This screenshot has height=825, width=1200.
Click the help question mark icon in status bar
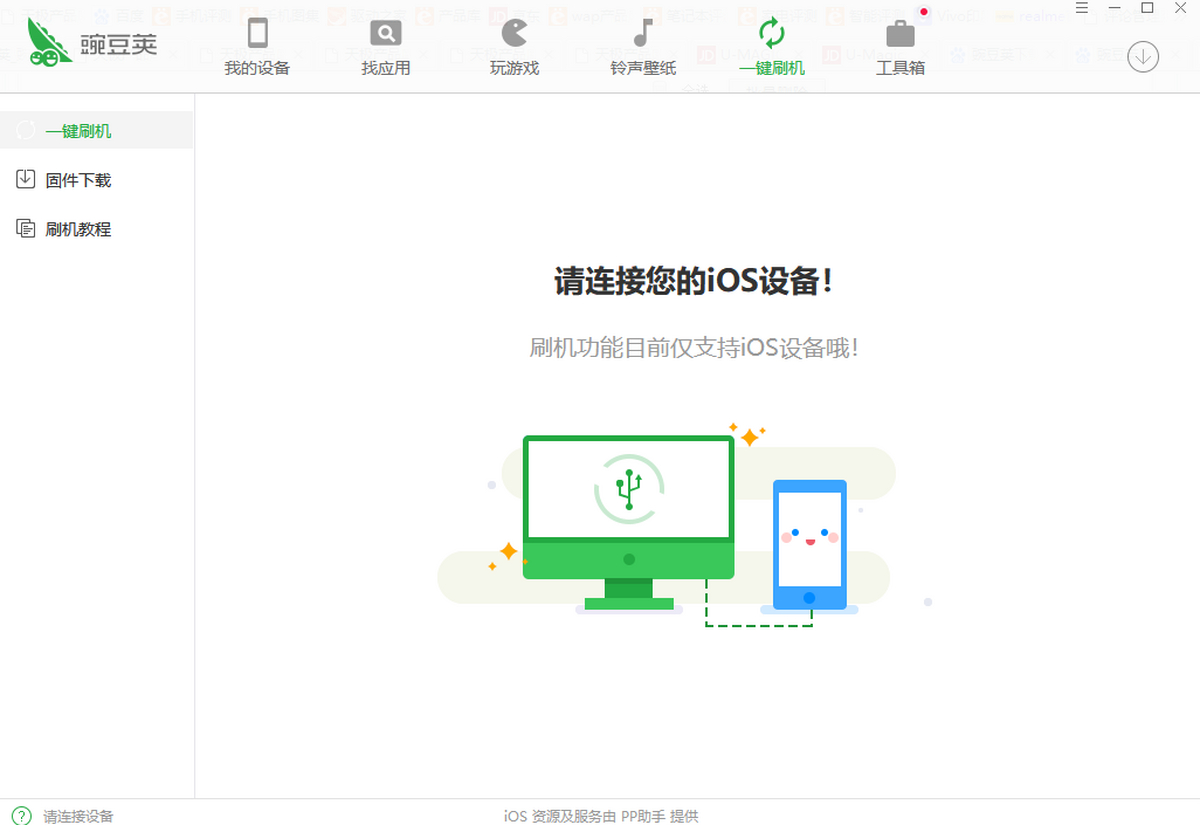(x=22, y=816)
